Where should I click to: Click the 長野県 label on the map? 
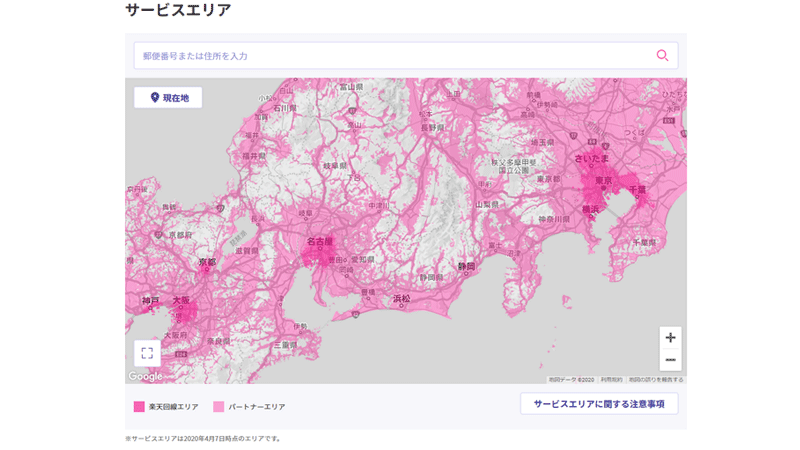click(x=432, y=128)
